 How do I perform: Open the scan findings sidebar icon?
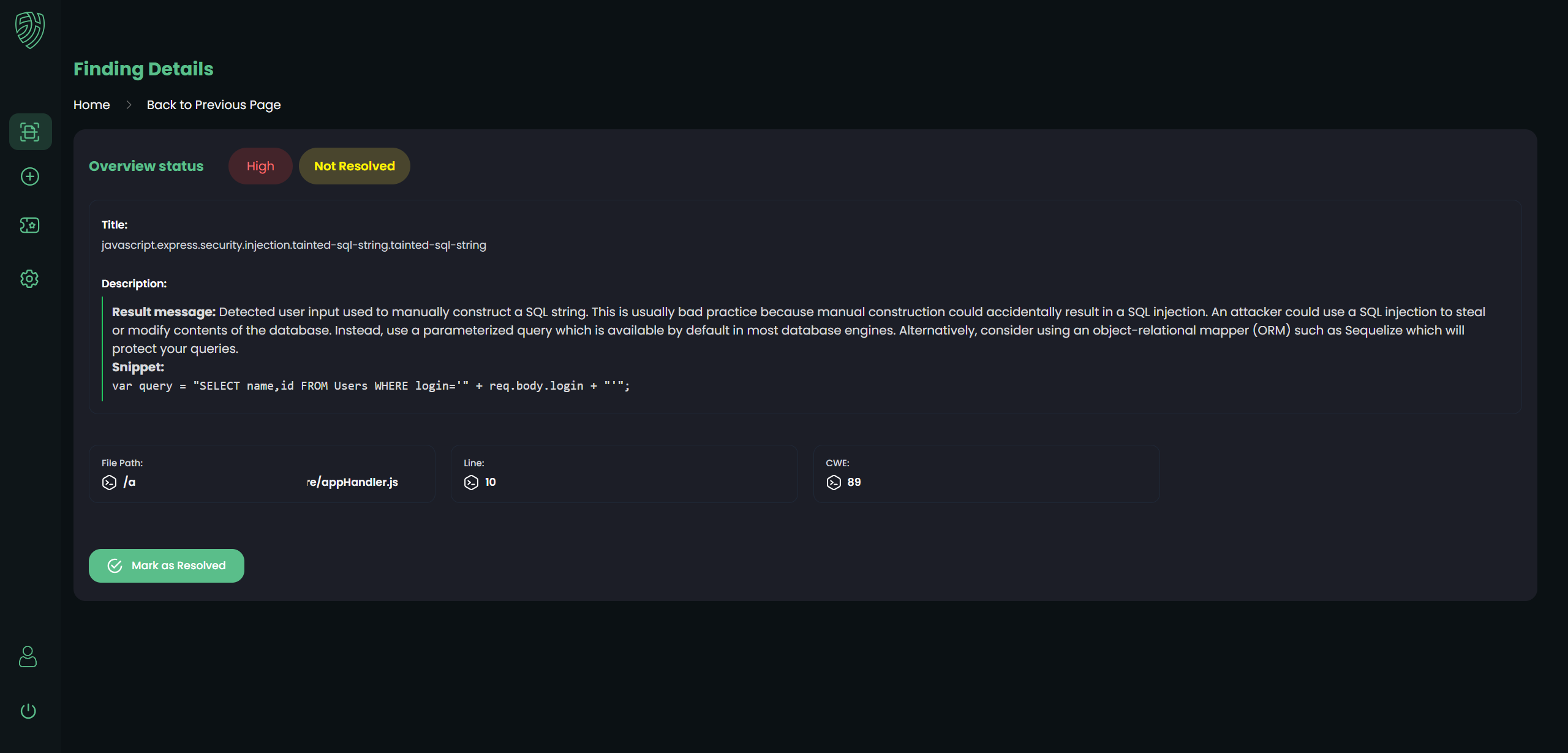click(x=30, y=132)
